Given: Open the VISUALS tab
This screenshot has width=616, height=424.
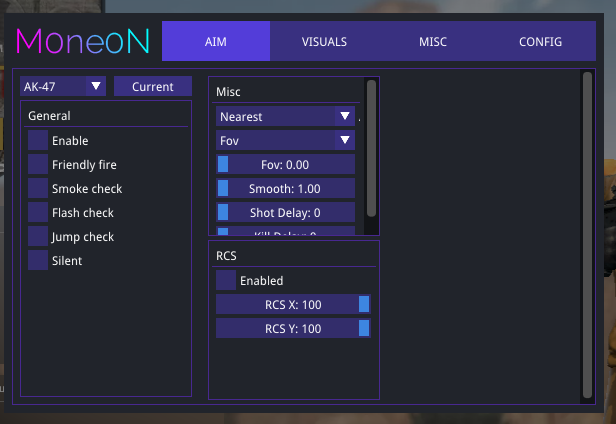Looking at the screenshot, I should (x=324, y=41).
